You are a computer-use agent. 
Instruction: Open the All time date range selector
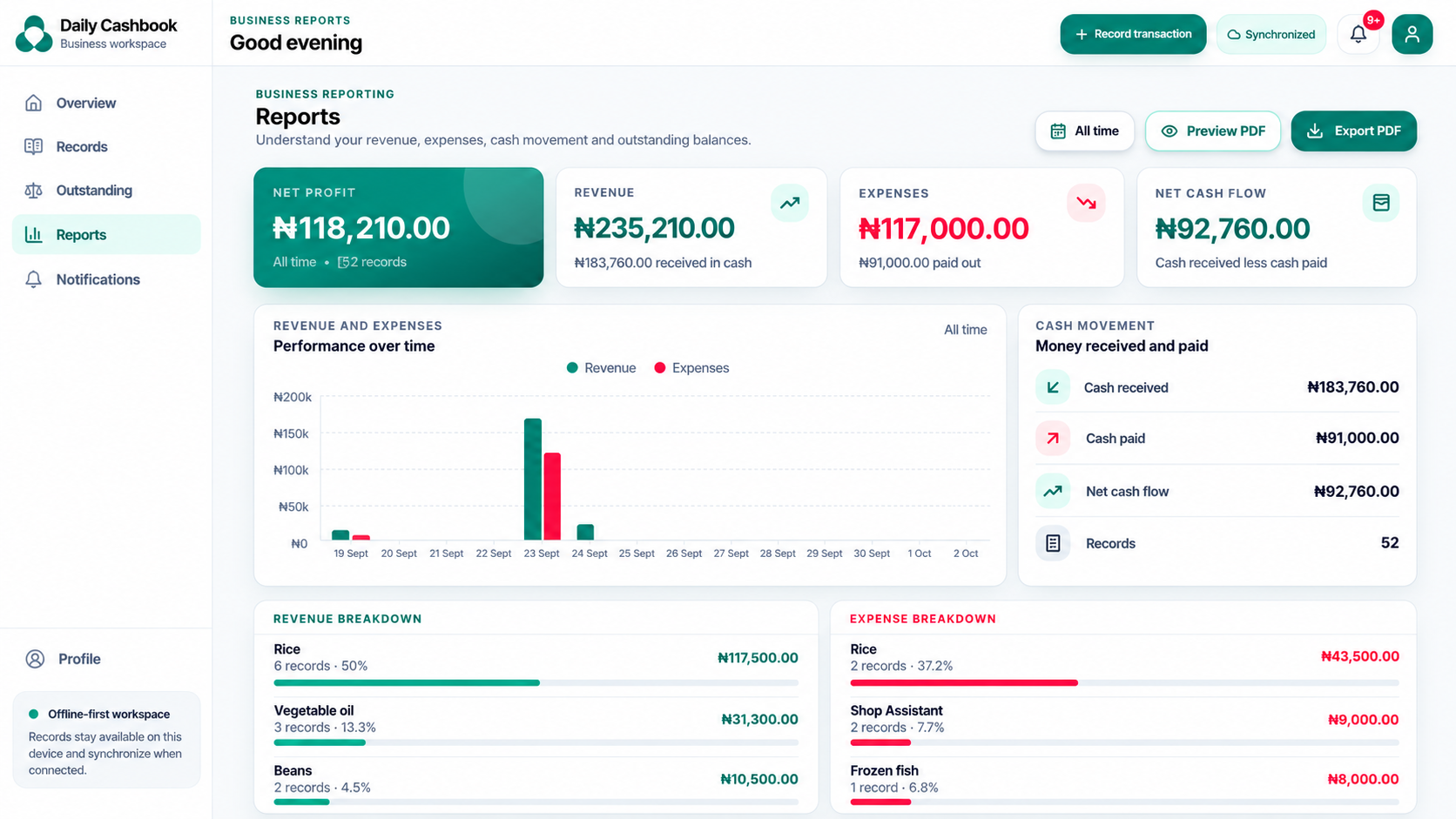coord(1084,131)
